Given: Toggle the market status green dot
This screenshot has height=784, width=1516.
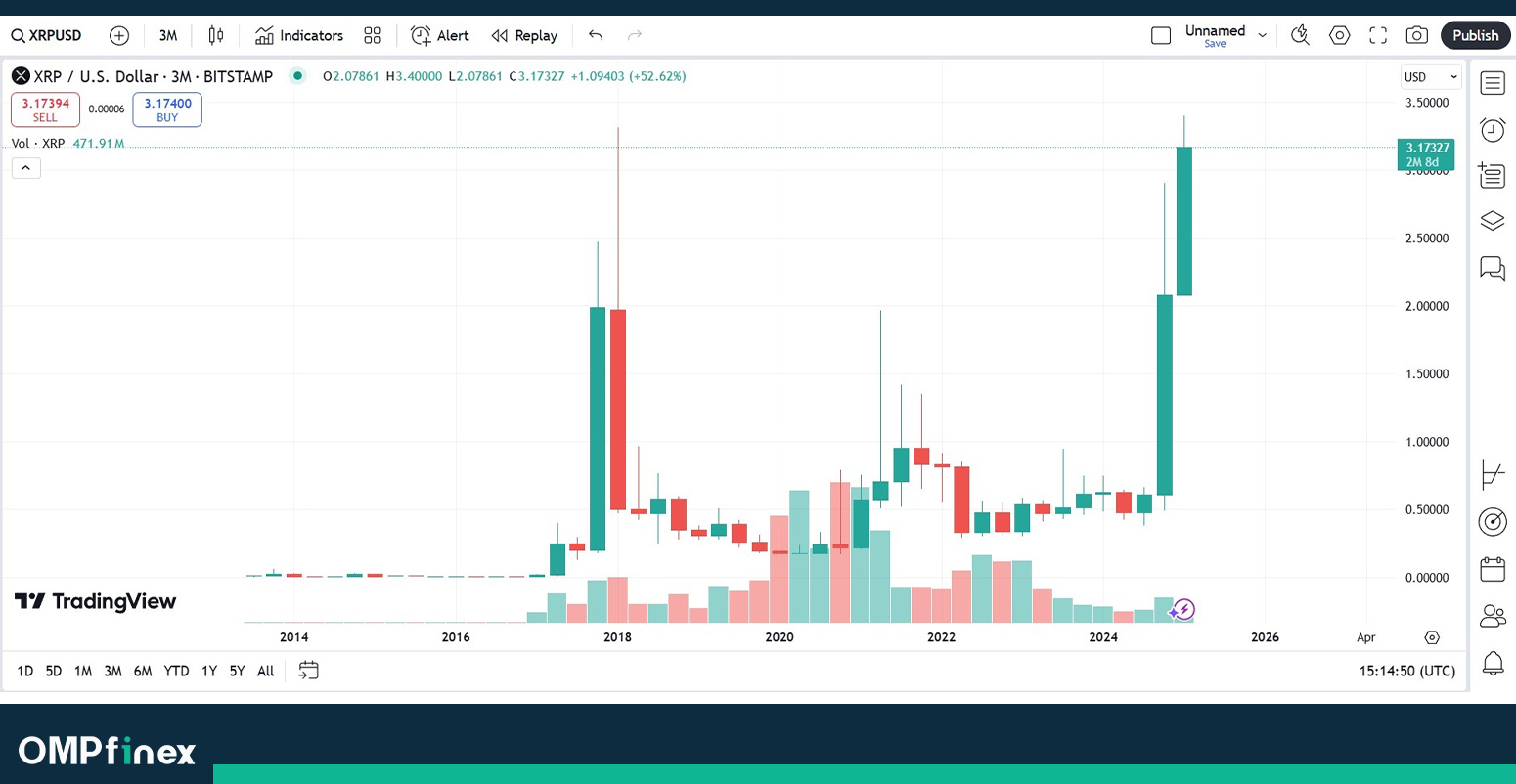Looking at the screenshot, I should [x=297, y=76].
